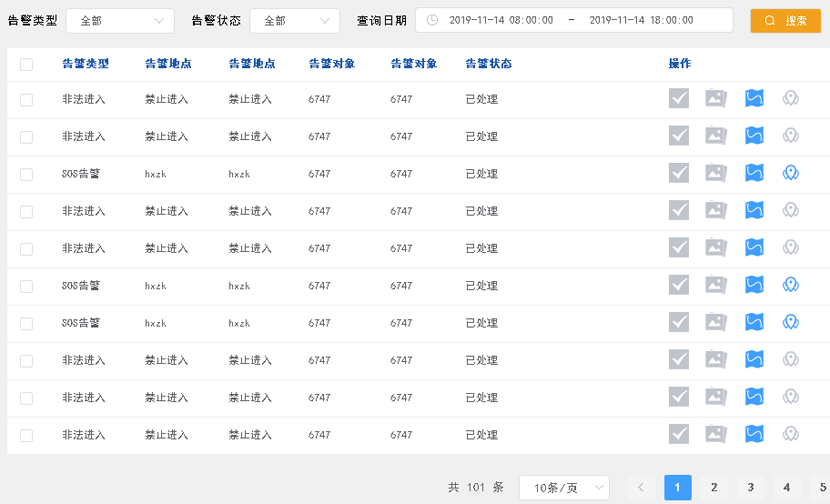Click the grey location pin in first row
Screen dimensions: 830x504
pyautogui.click(x=791, y=98)
